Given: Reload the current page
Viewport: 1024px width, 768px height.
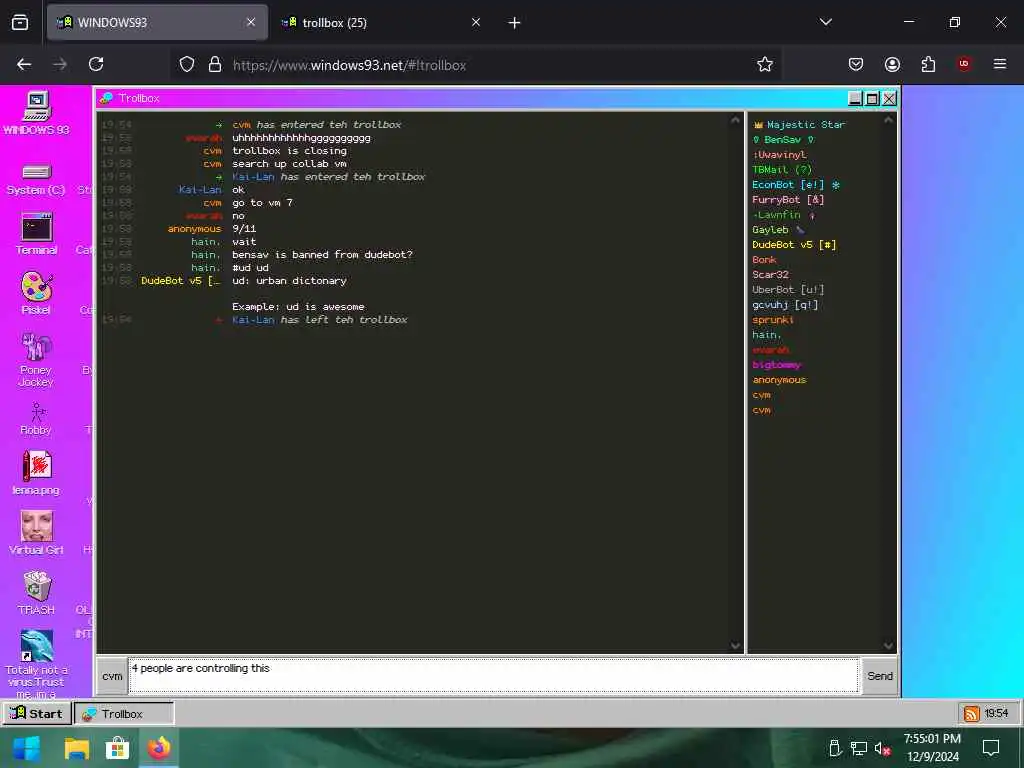Looking at the screenshot, I should pos(96,64).
